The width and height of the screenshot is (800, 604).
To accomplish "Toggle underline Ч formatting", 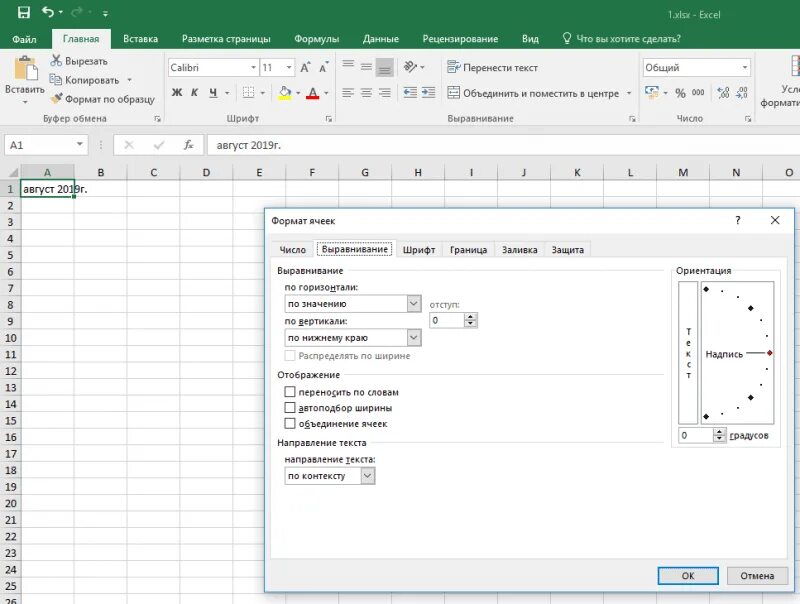I will (x=213, y=92).
